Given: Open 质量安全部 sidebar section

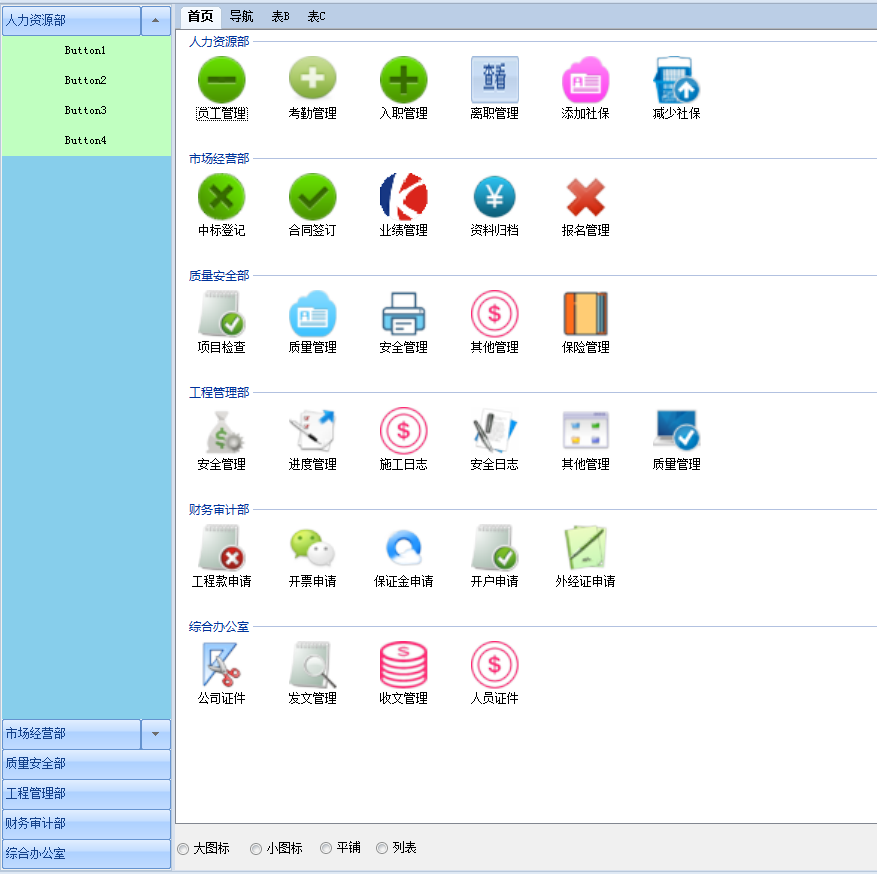Looking at the screenshot, I should [x=87, y=764].
